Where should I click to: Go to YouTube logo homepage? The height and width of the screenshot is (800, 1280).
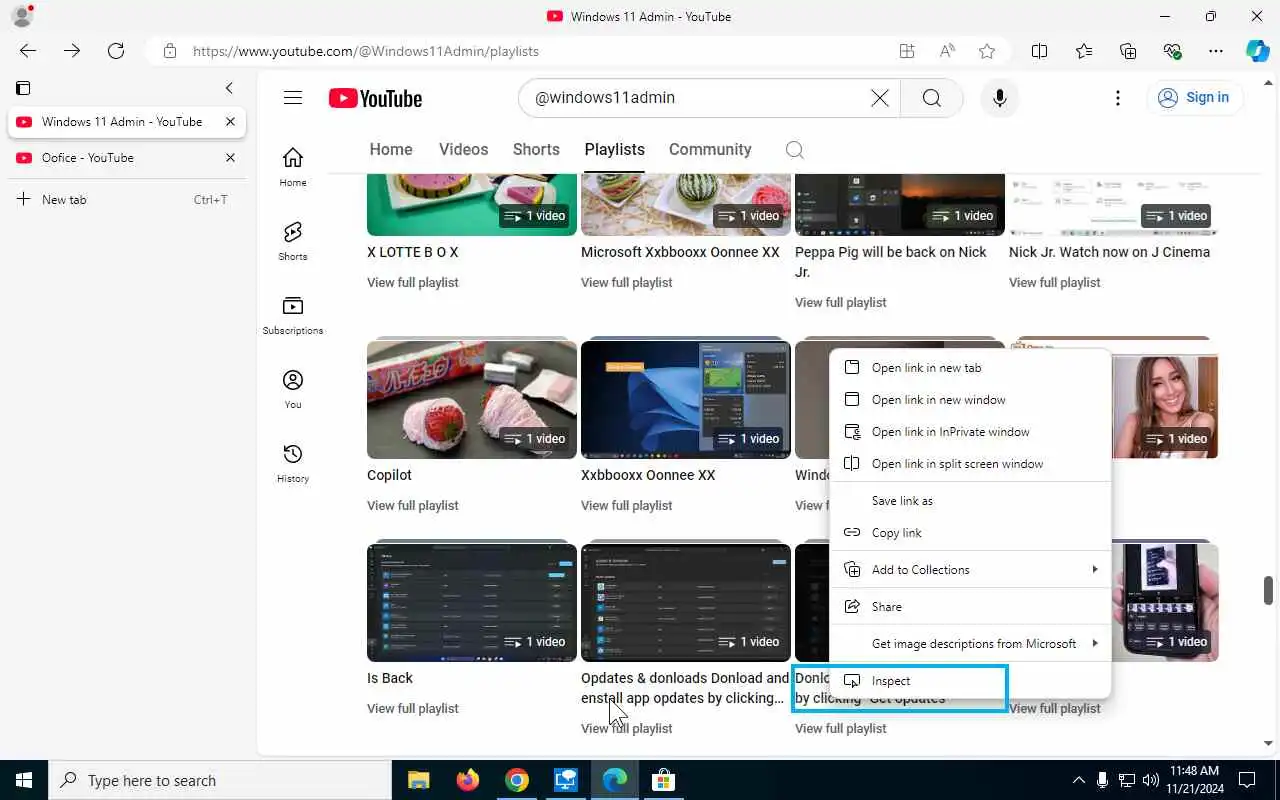375,98
